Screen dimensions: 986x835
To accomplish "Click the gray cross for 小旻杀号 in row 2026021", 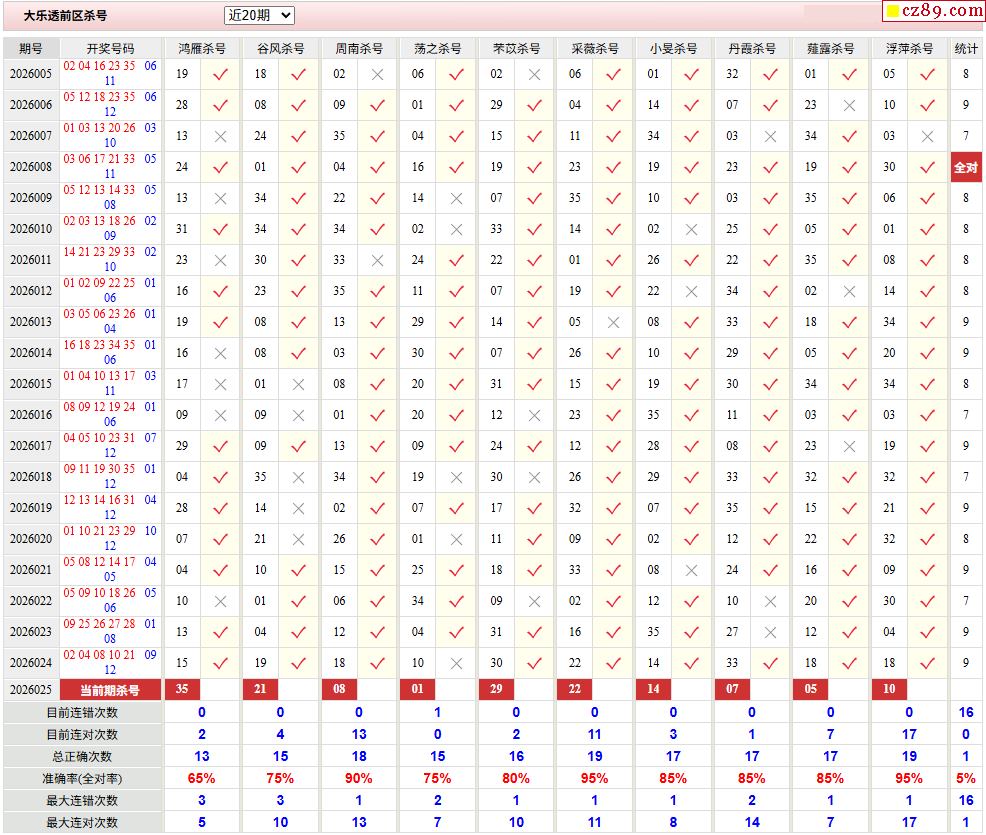I will 691,570.
